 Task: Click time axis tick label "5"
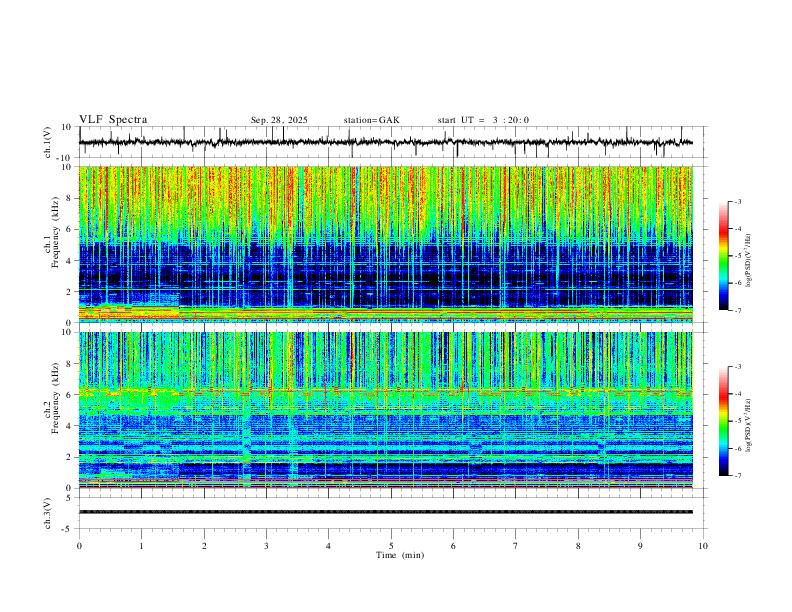tap(391, 546)
